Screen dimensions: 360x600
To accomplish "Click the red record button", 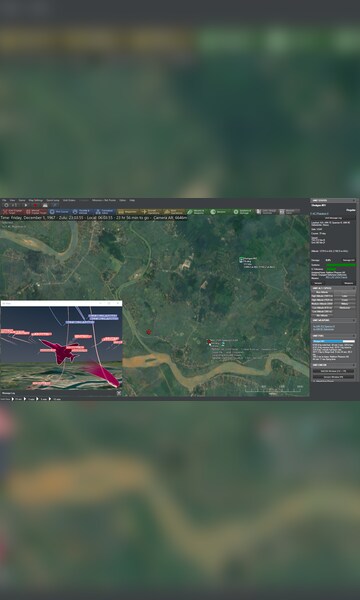I will point(36,205).
